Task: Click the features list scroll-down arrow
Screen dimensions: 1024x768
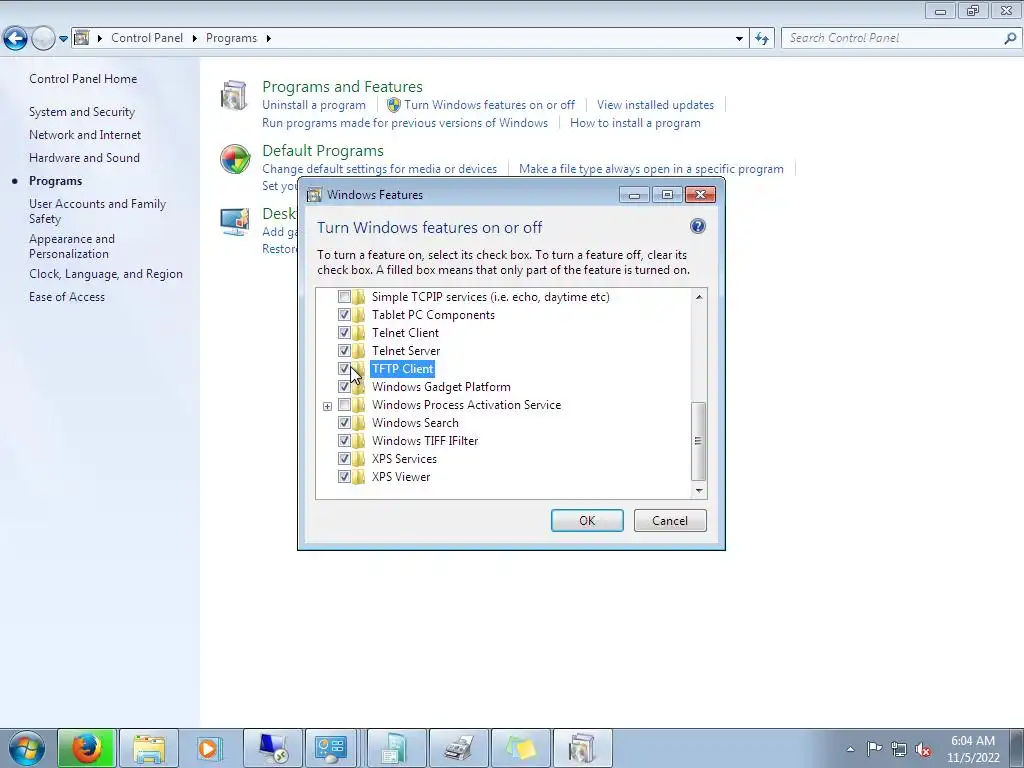Action: point(699,490)
